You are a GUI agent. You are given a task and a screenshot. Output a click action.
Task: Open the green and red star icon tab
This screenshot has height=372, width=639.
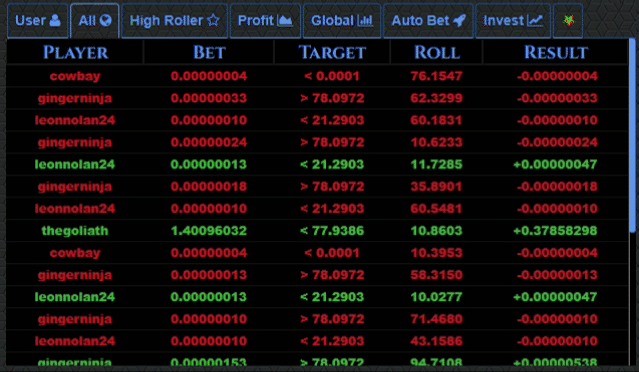click(x=568, y=20)
